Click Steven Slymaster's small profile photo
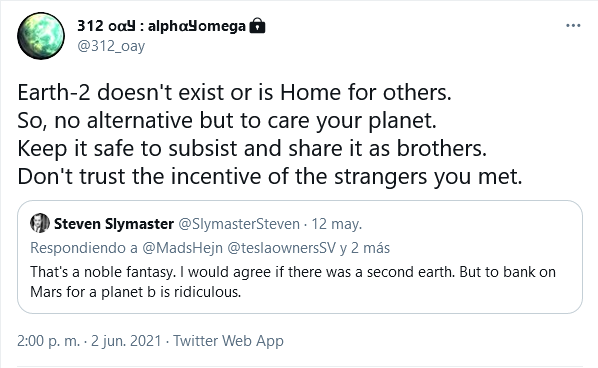The width and height of the screenshot is (598, 368). pyautogui.click(x=40, y=223)
